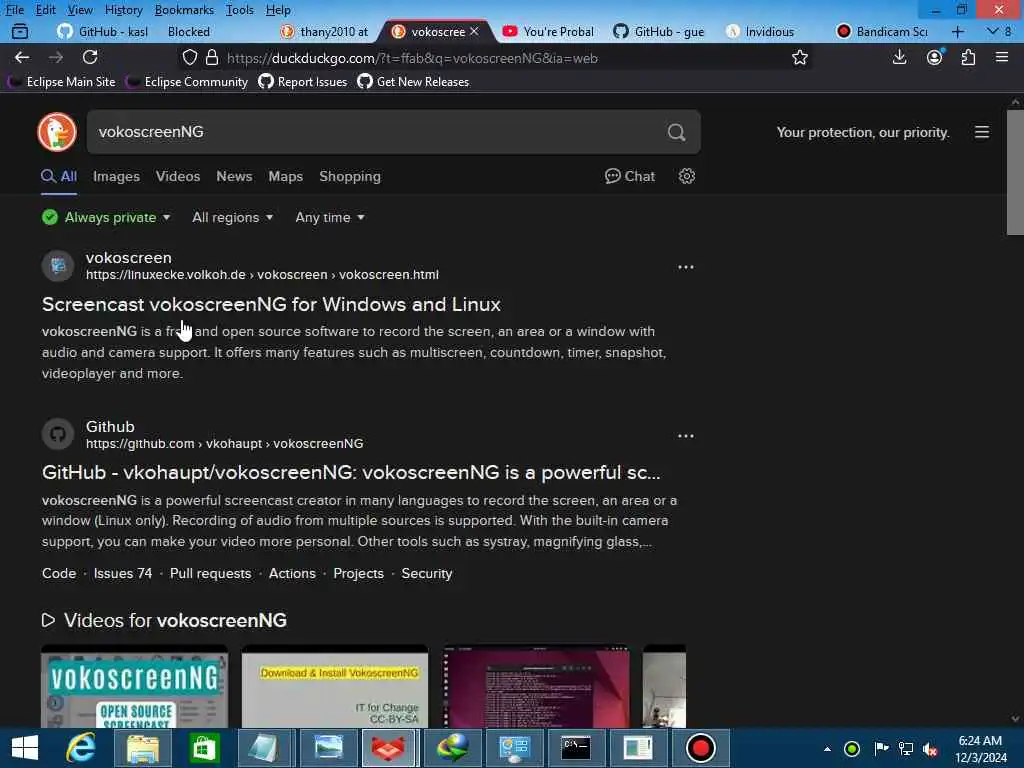
Task: Open File Explorer from taskbar
Action: pyautogui.click(x=142, y=748)
